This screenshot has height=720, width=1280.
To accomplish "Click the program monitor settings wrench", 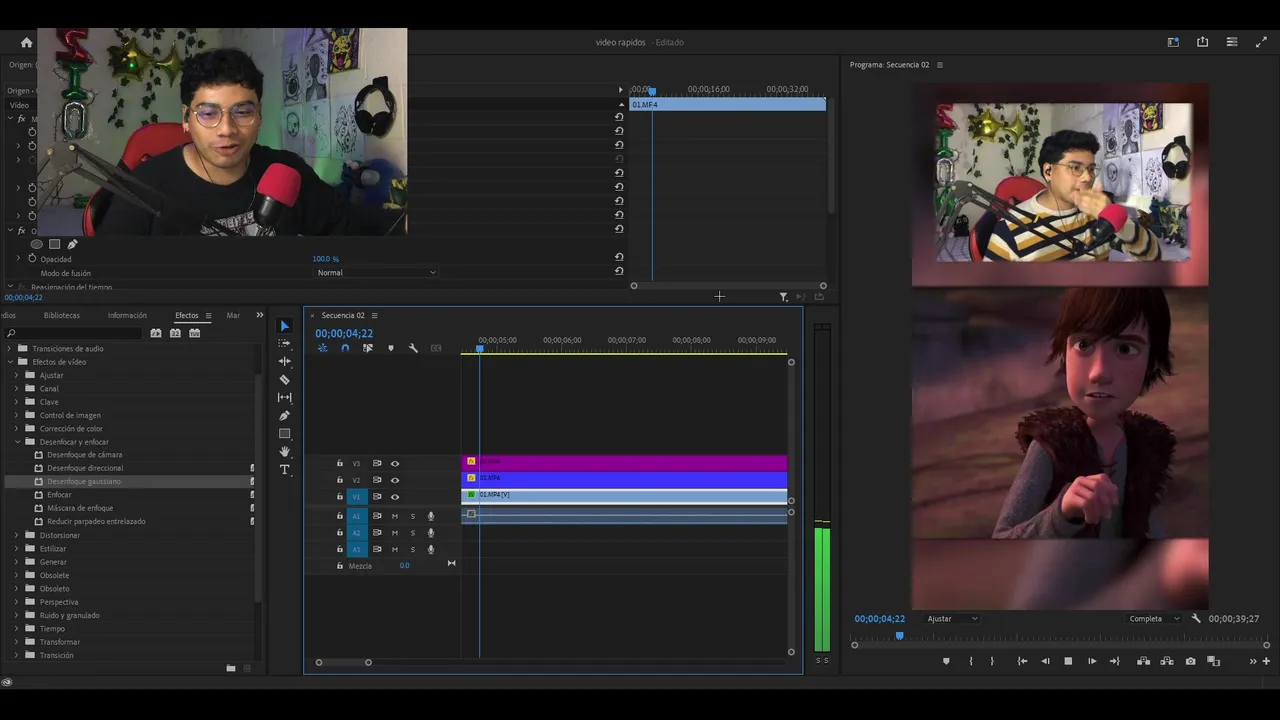I will coord(1196,618).
